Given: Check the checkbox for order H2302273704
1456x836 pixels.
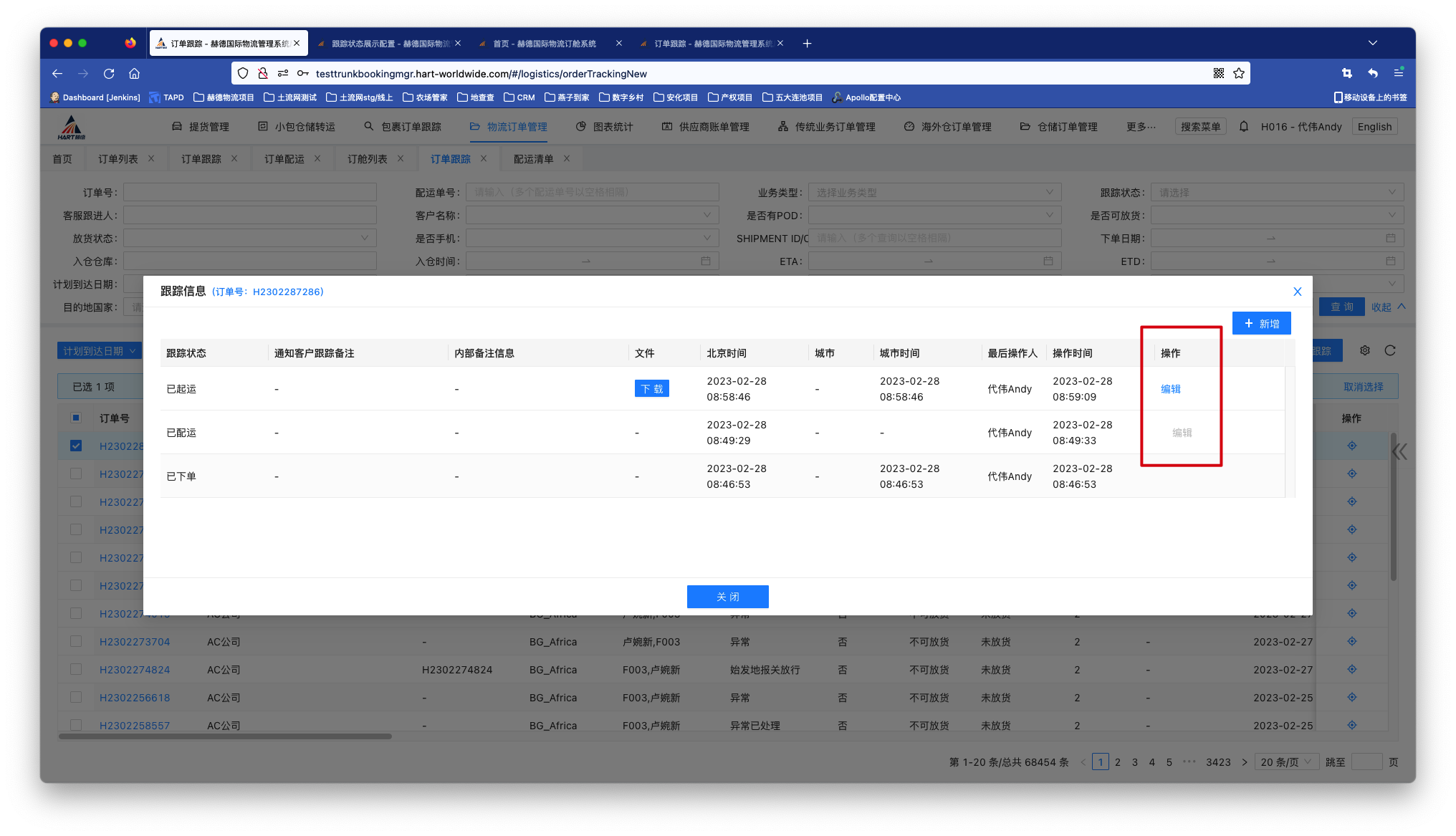Looking at the screenshot, I should click(x=76, y=641).
